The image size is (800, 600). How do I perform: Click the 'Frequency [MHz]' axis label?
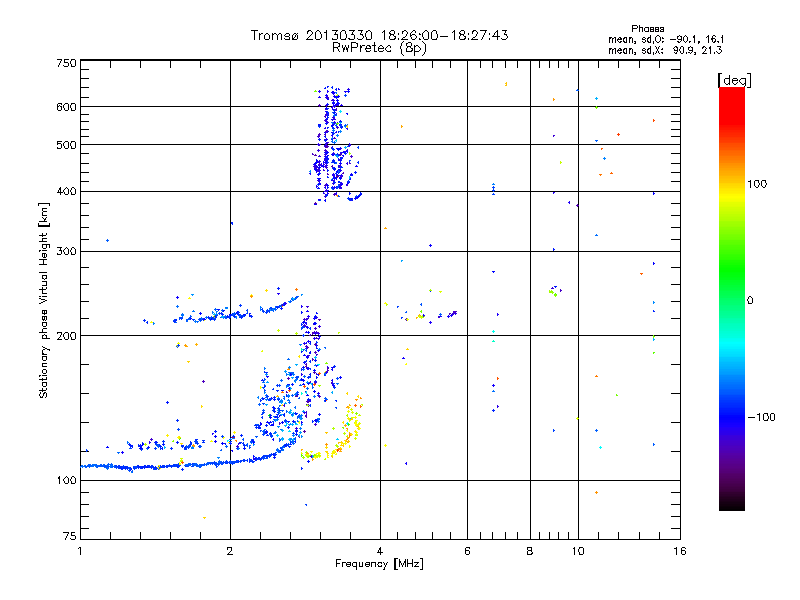click(379, 564)
